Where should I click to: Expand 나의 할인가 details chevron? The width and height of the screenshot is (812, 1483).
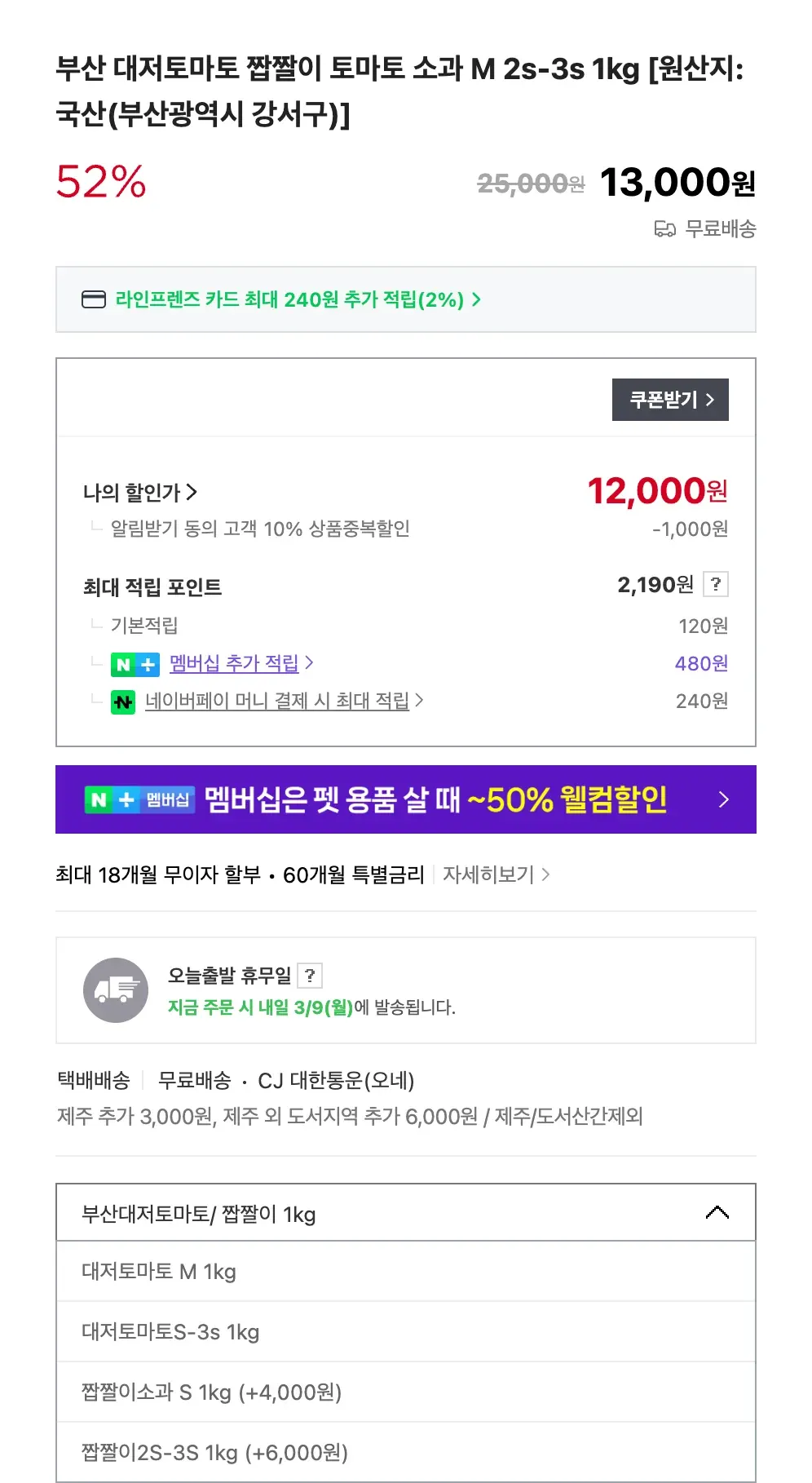(192, 492)
